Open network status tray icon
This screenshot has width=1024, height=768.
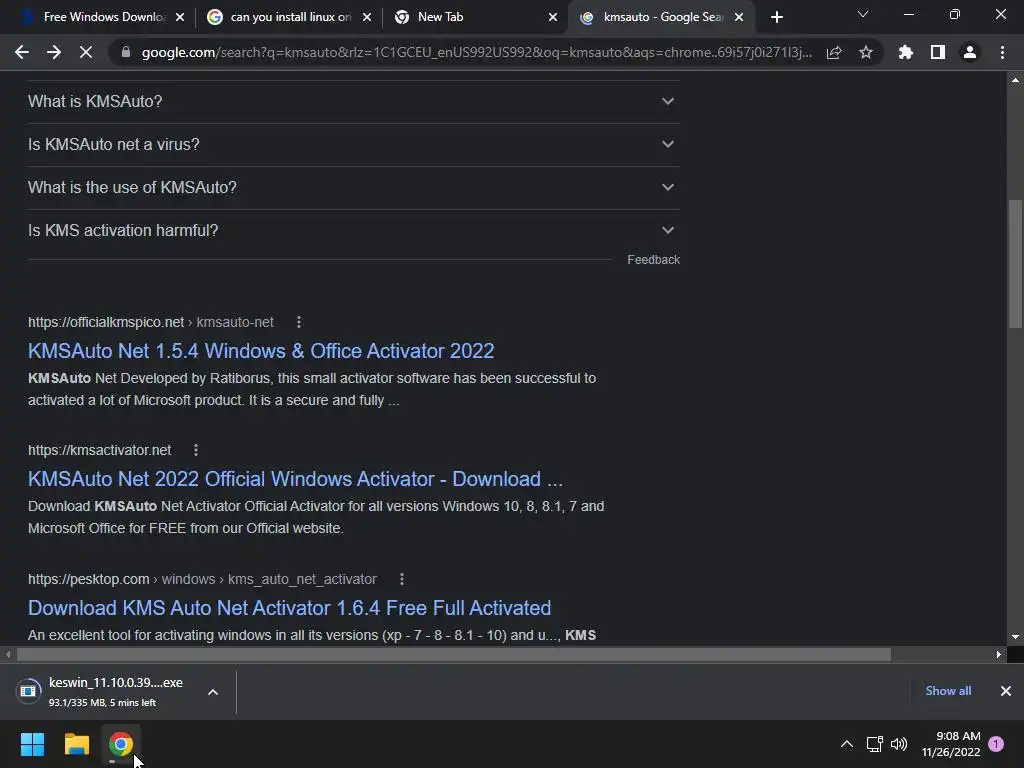coord(874,744)
